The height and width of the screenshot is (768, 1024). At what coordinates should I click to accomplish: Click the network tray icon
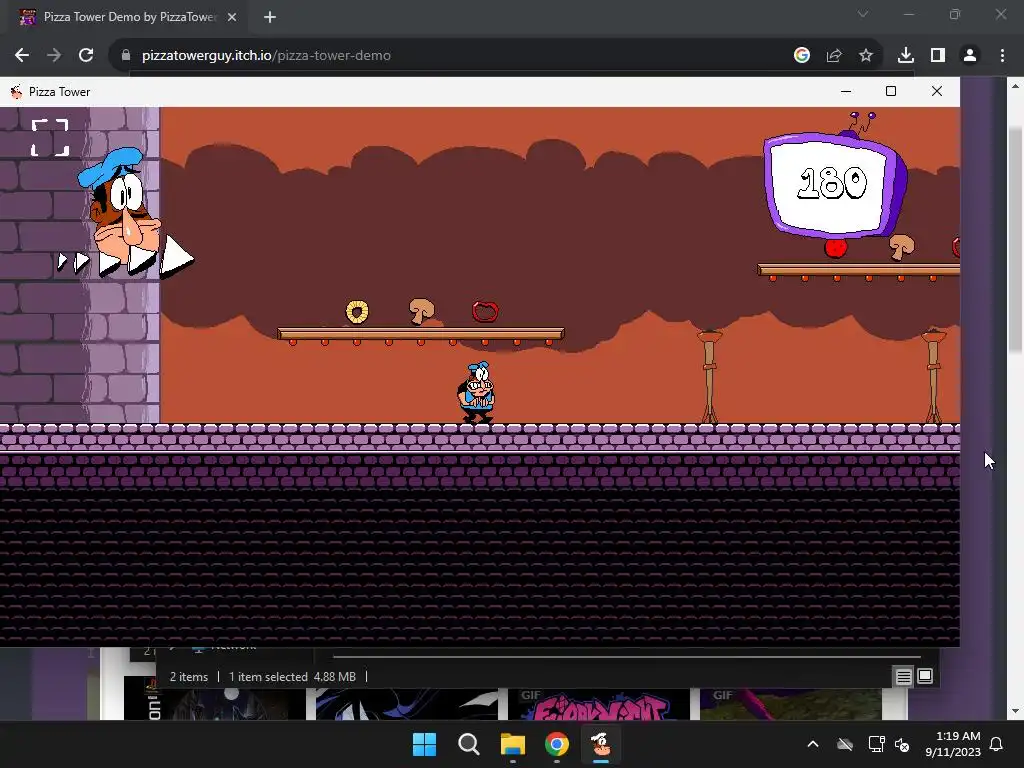click(x=876, y=744)
